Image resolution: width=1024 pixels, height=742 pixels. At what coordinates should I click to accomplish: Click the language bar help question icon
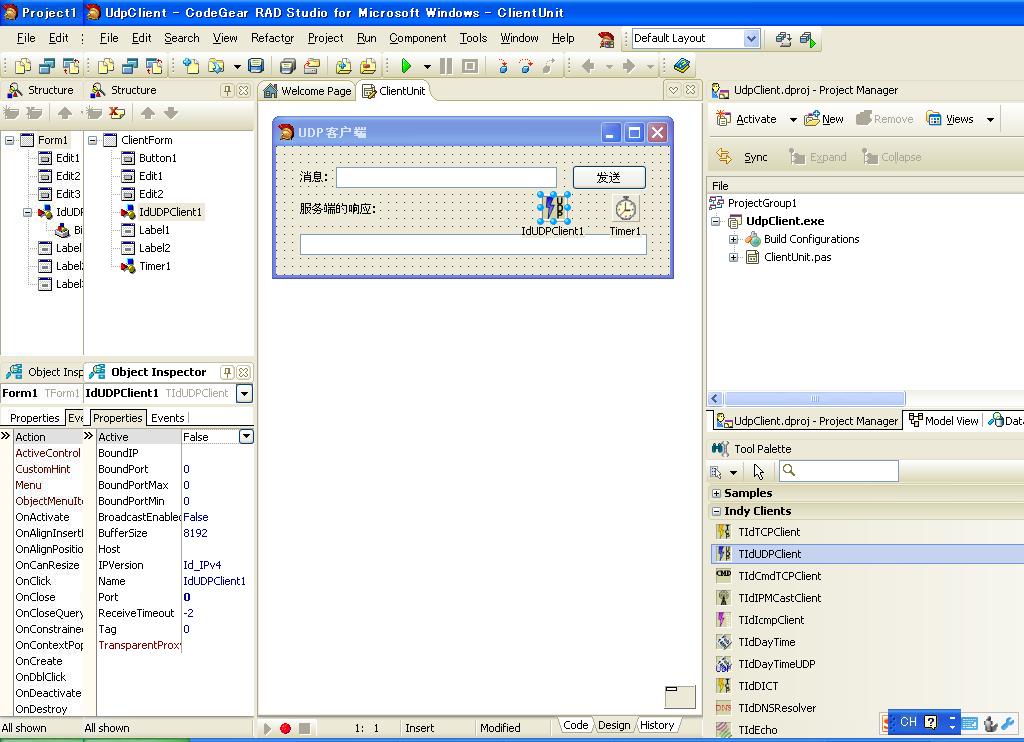tap(931, 722)
